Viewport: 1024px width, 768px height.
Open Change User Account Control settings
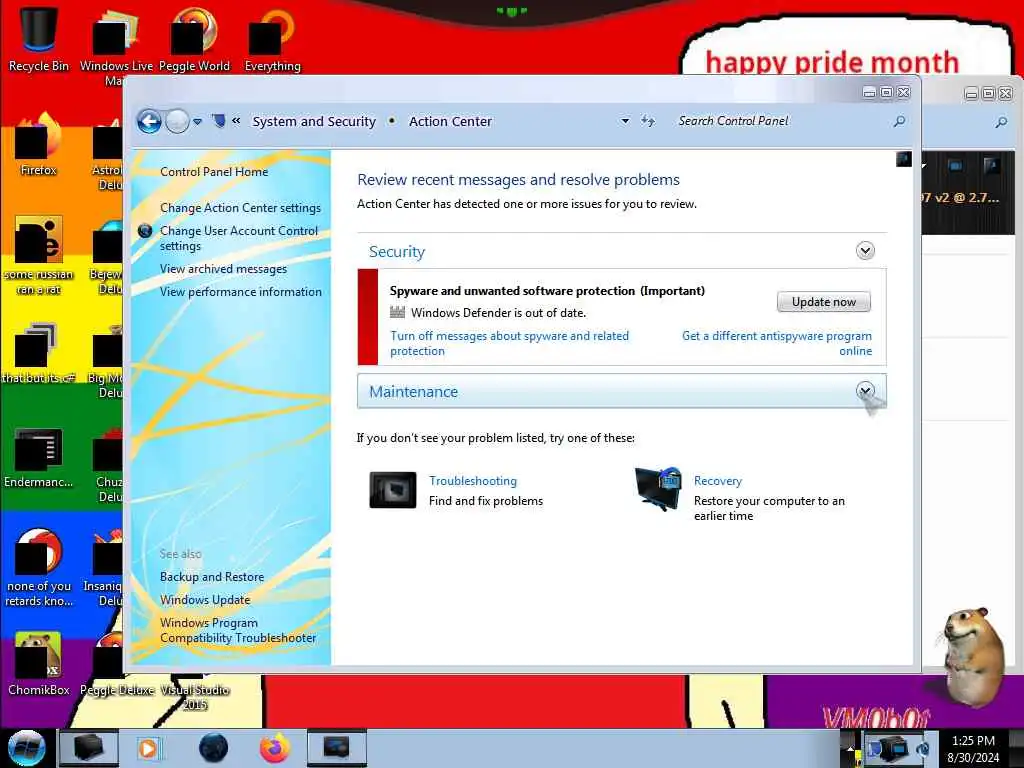pyautogui.click(x=239, y=238)
